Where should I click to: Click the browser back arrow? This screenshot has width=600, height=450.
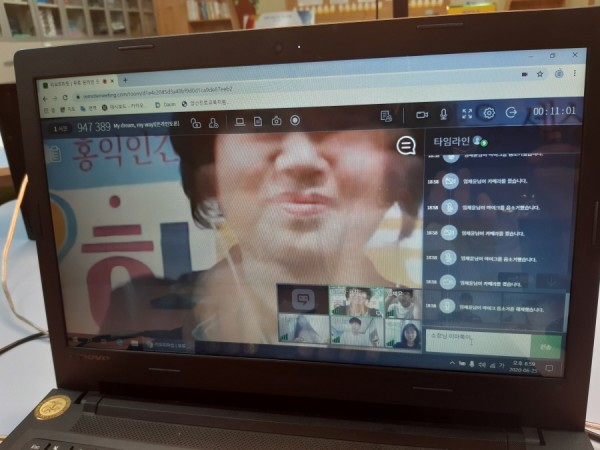click(x=46, y=99)
